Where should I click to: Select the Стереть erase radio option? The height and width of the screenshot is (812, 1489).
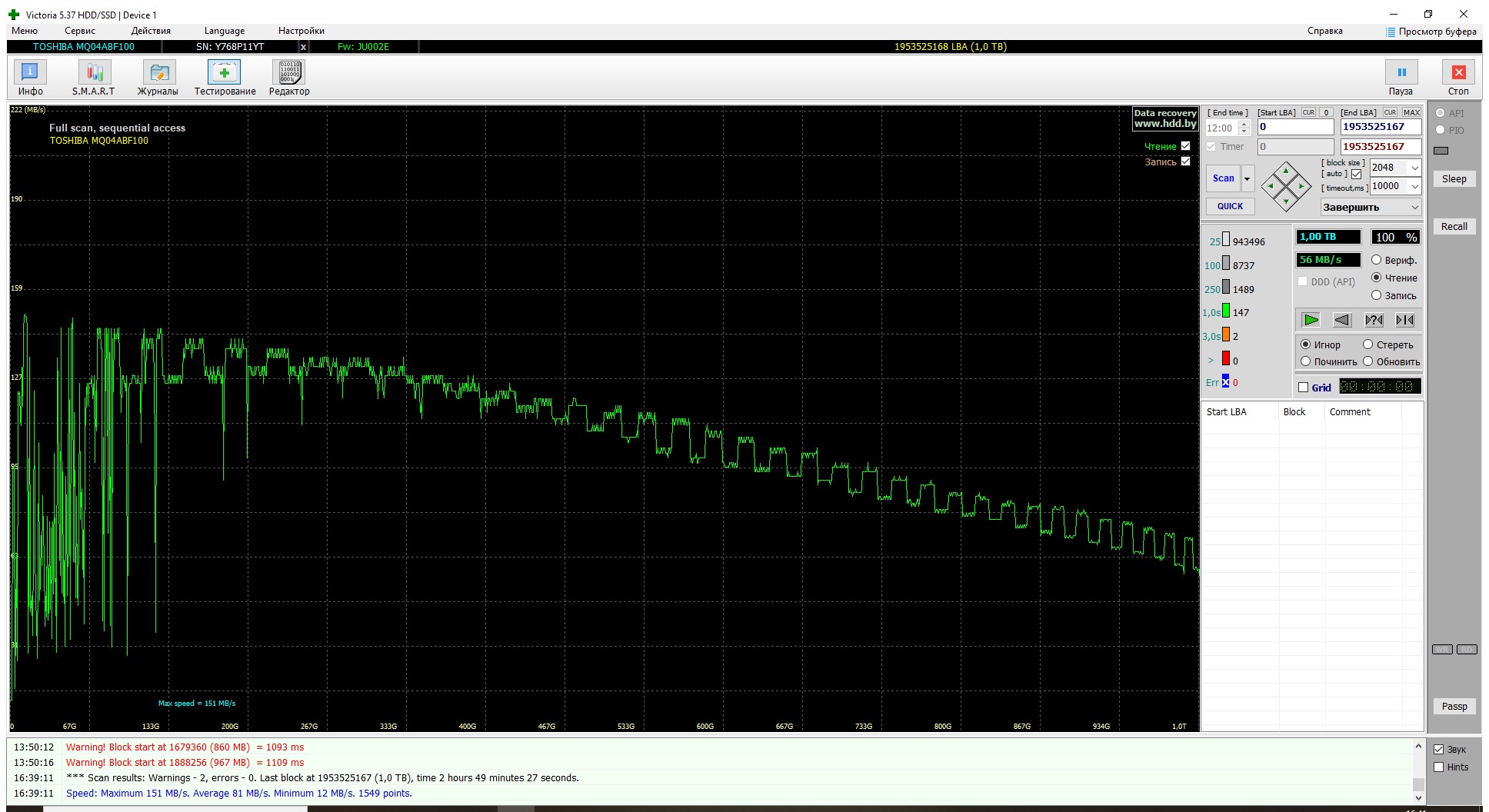[x=1367, y=344]
